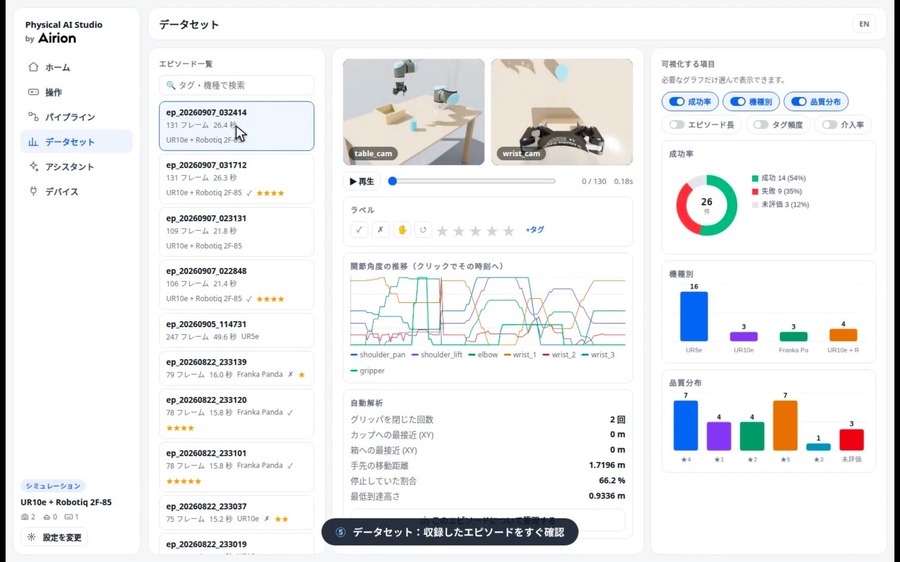900x562 pixels.
Task: Click the camera count icon in status
Action: click(x=25, y=517)
